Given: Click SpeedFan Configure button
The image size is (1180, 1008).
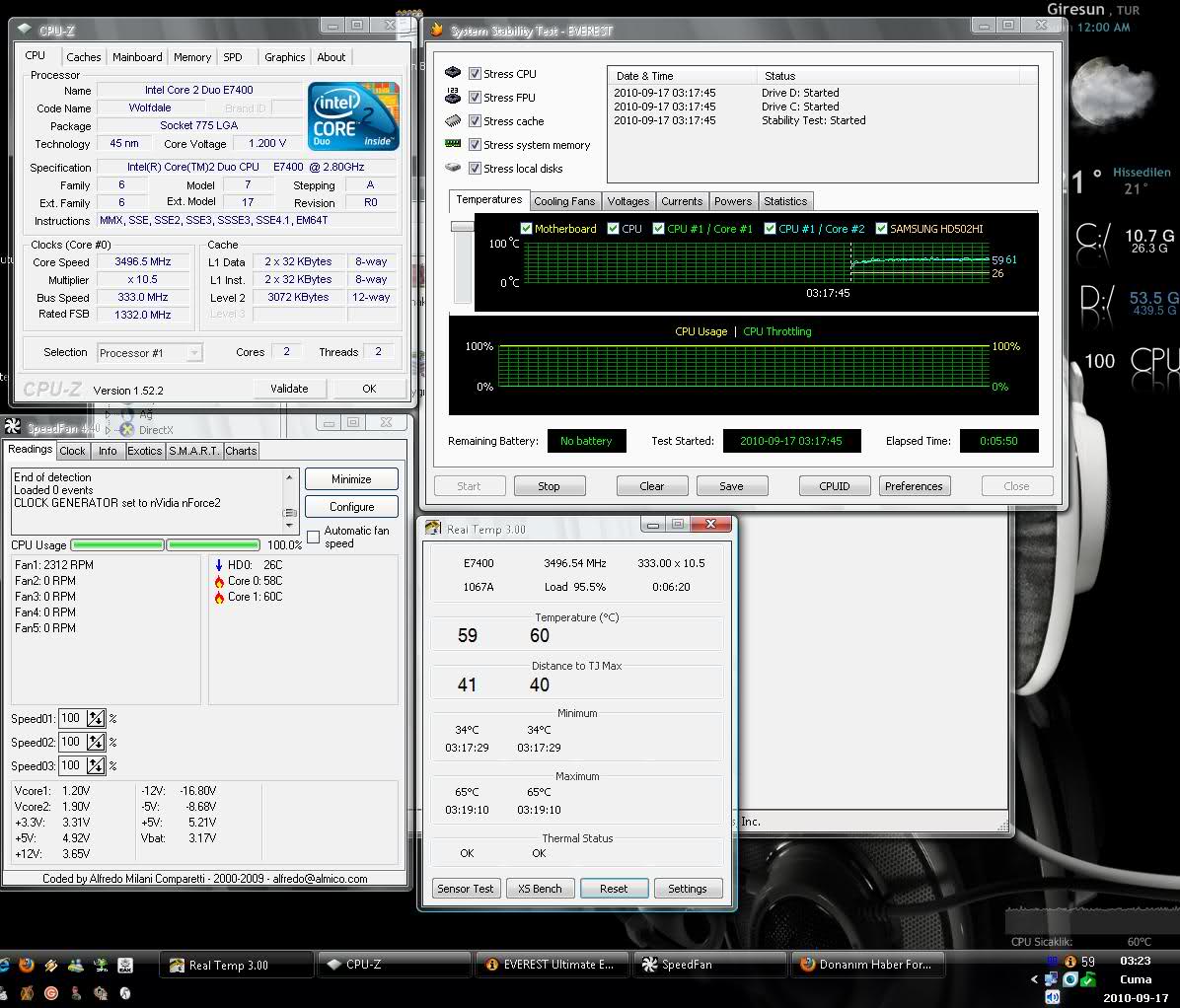Looking at the screenshot, I should tap(351, 506).
